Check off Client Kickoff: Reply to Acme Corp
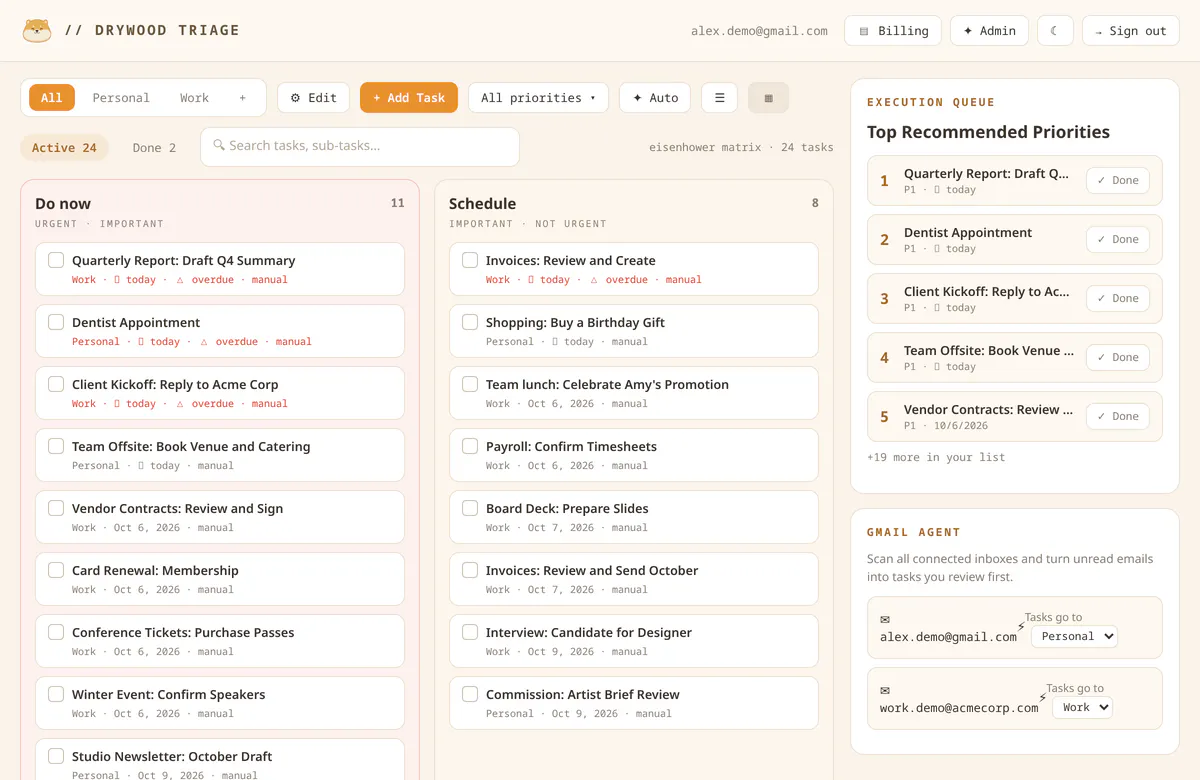This screenshot has width=1200, height=780. point(56,384)
